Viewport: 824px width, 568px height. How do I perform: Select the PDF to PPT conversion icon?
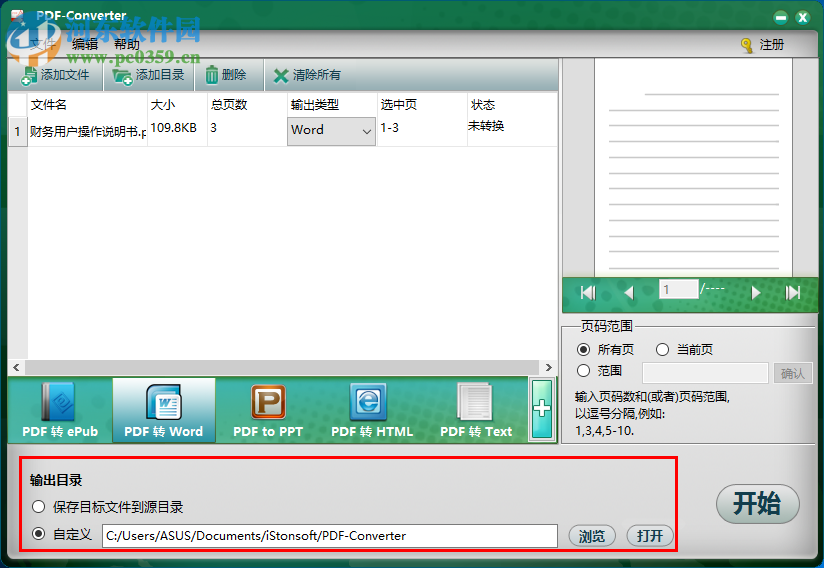[x=267, y=410]
